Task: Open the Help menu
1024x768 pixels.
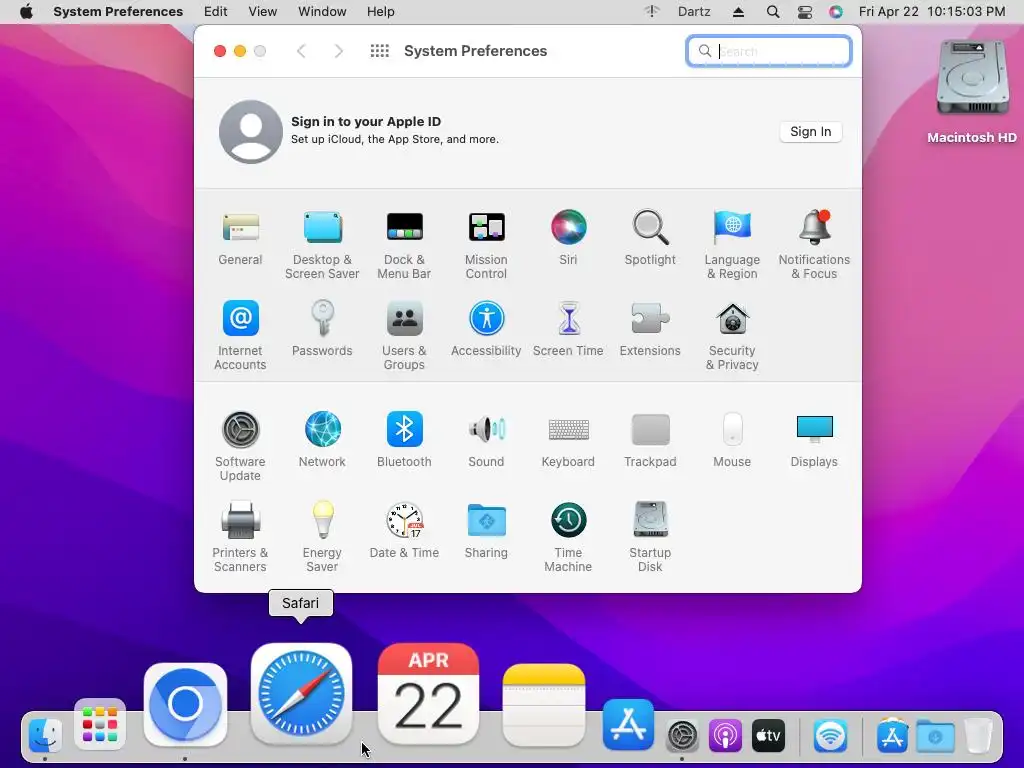Action: (x=380, y=12)
